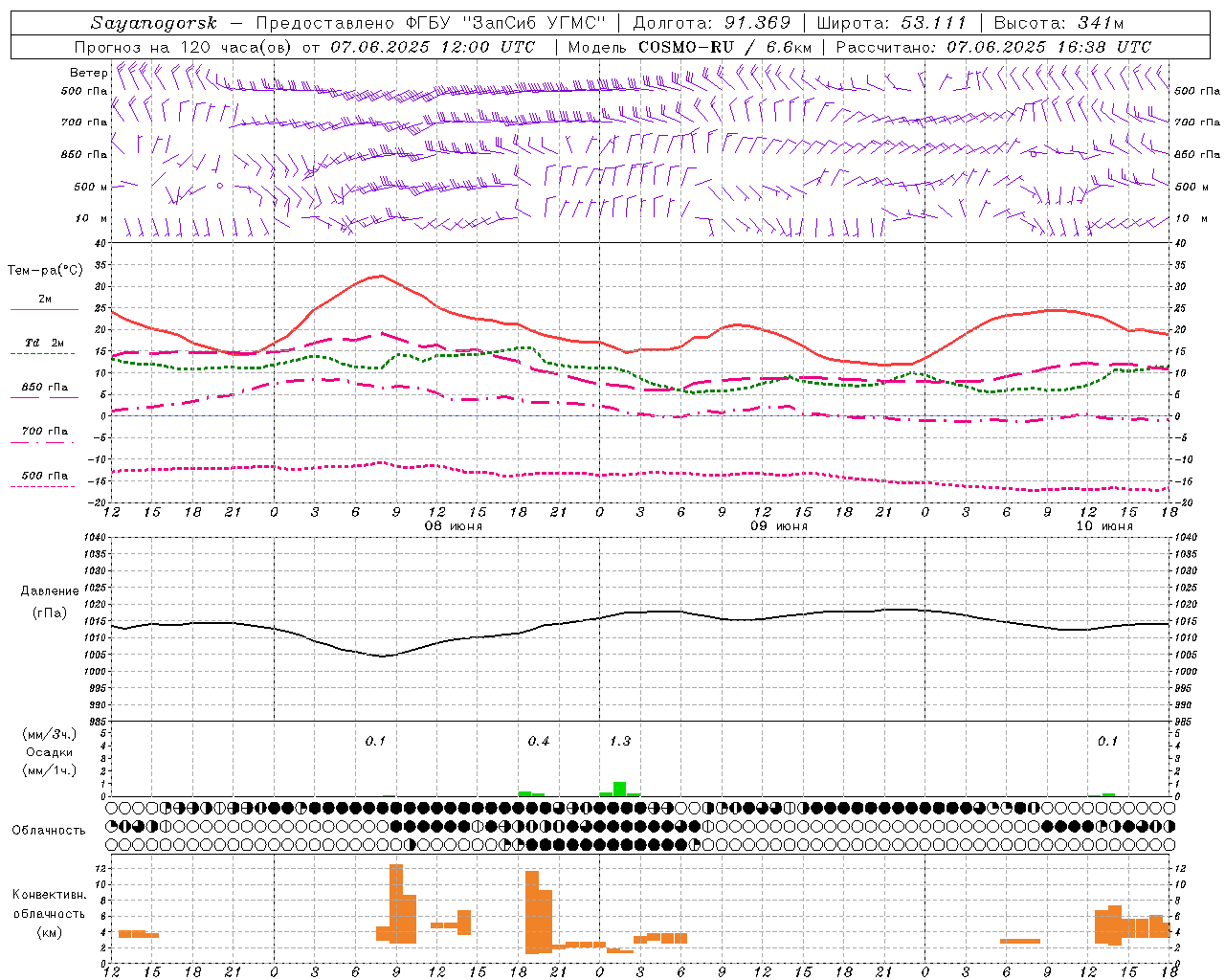The image size is (1225, 980).
Task: Click the Облачность cloudiness label
Action: coord(49,830)
